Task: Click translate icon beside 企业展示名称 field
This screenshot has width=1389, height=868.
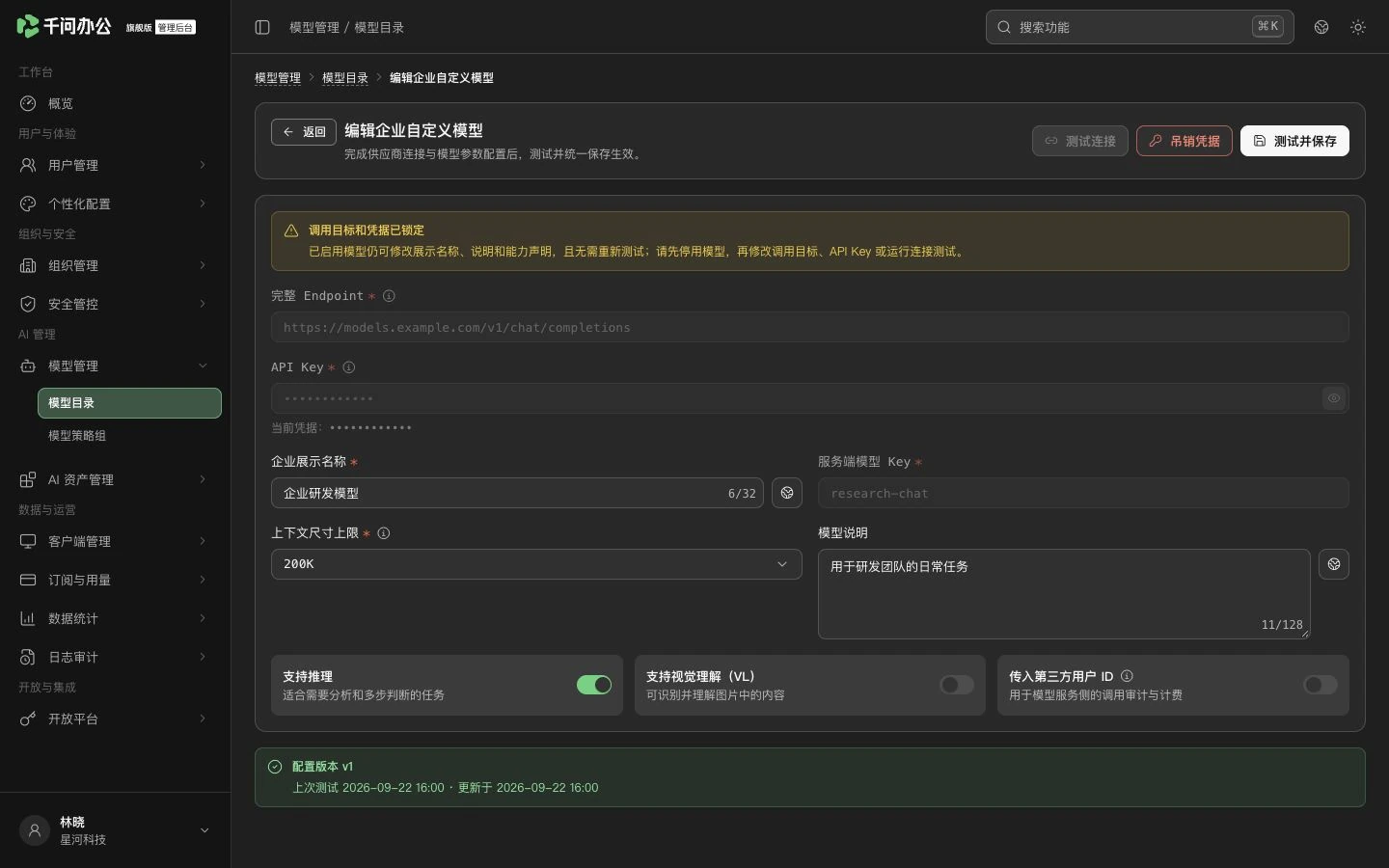Action: (x=787, y=493)
